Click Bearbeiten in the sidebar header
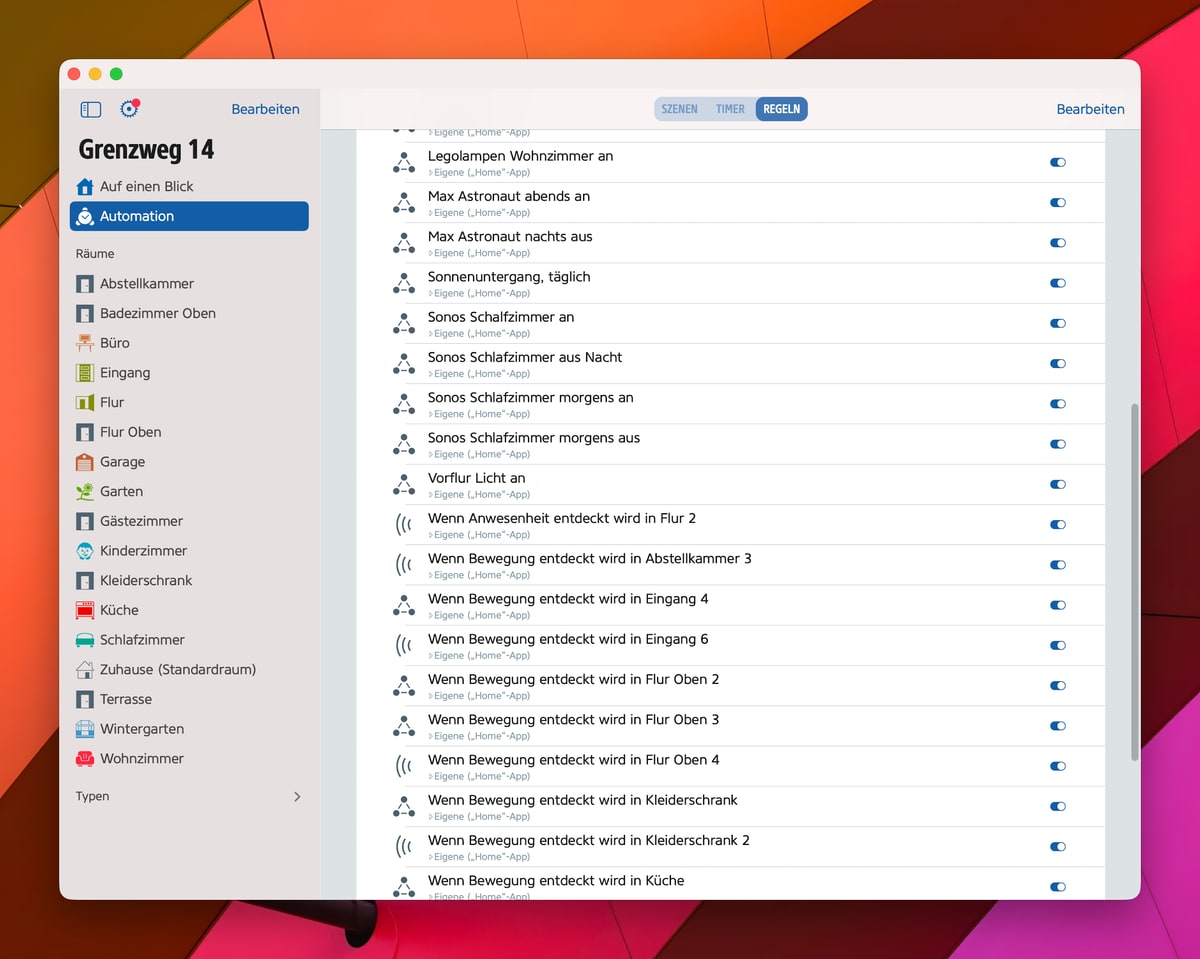The height and width of the screenshot is (959, 1200). pos(265,109)
